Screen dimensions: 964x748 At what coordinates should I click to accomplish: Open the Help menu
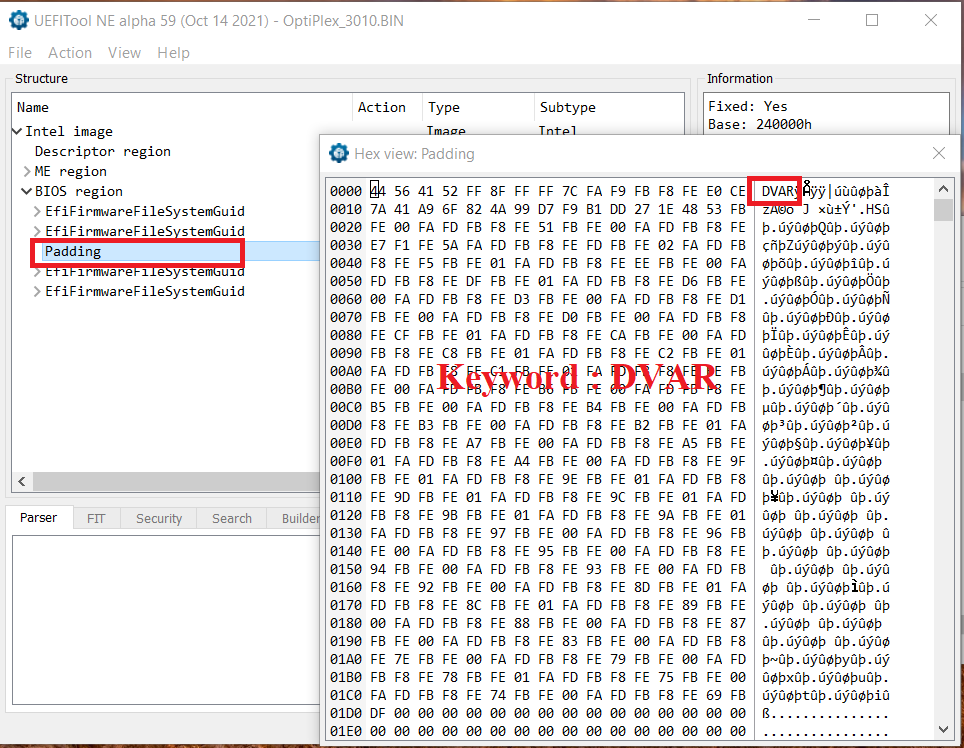173,53
